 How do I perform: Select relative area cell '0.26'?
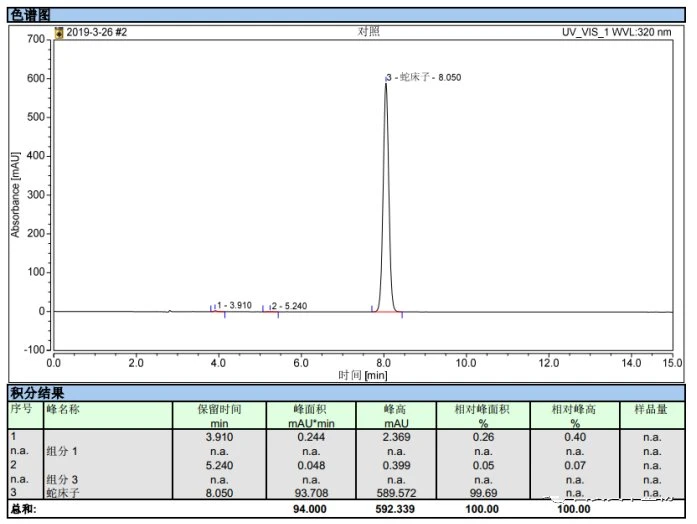pos(483,437)
